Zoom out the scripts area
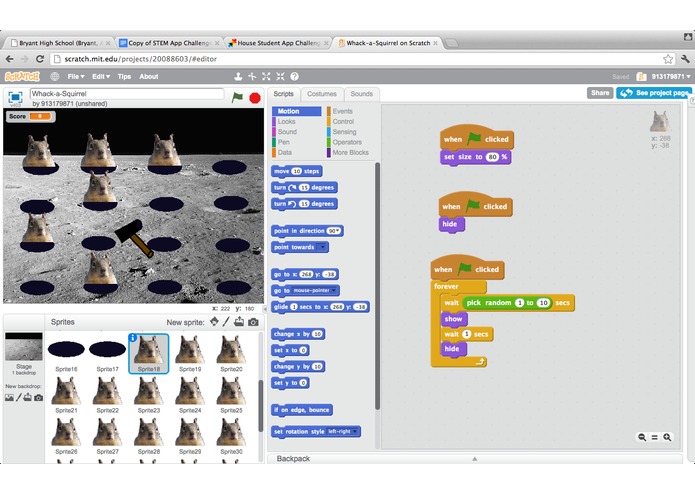Screen dimensions: 695x494 click(642, 437)
